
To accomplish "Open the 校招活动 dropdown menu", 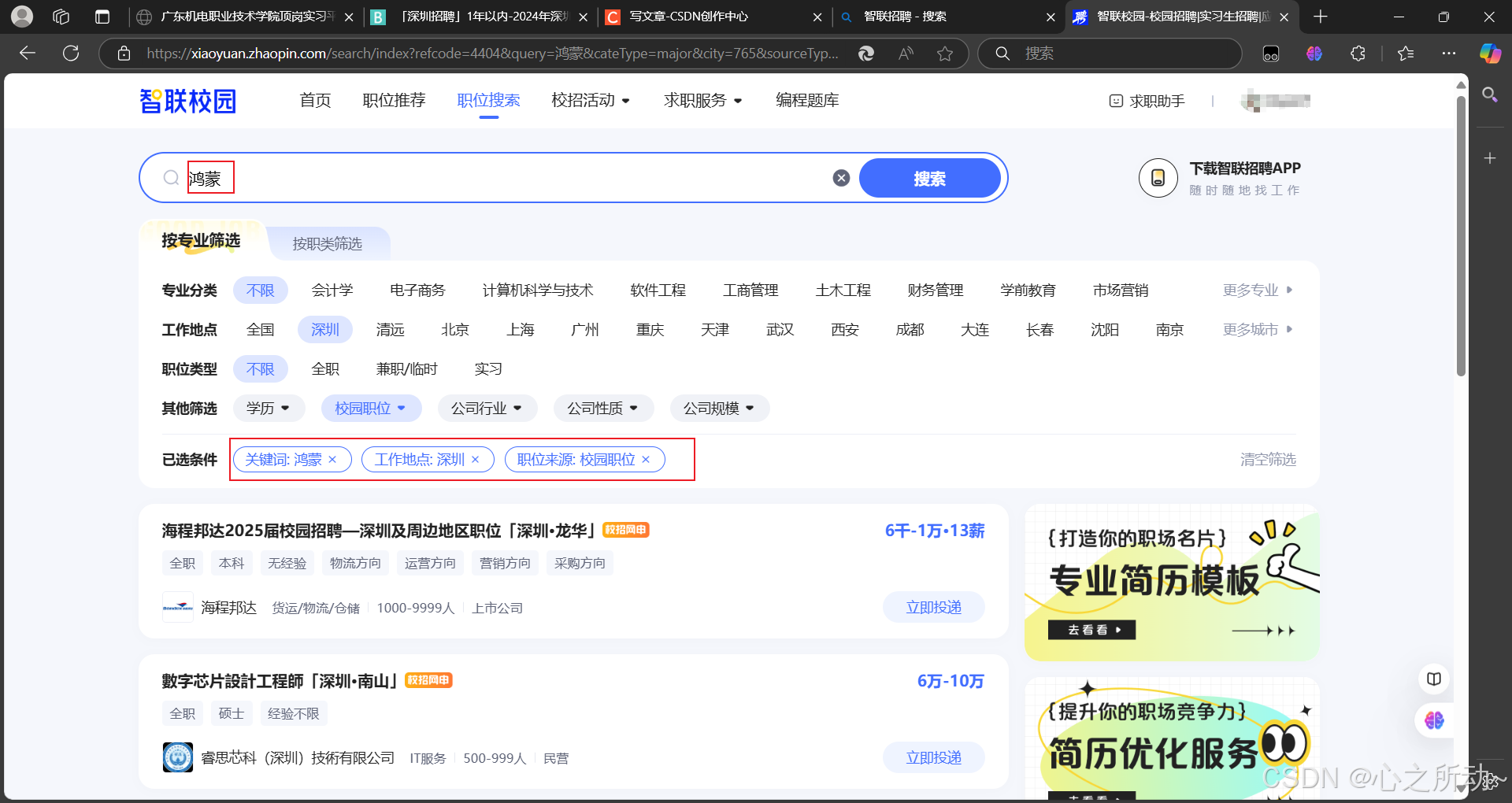I will tap(591, 101).
